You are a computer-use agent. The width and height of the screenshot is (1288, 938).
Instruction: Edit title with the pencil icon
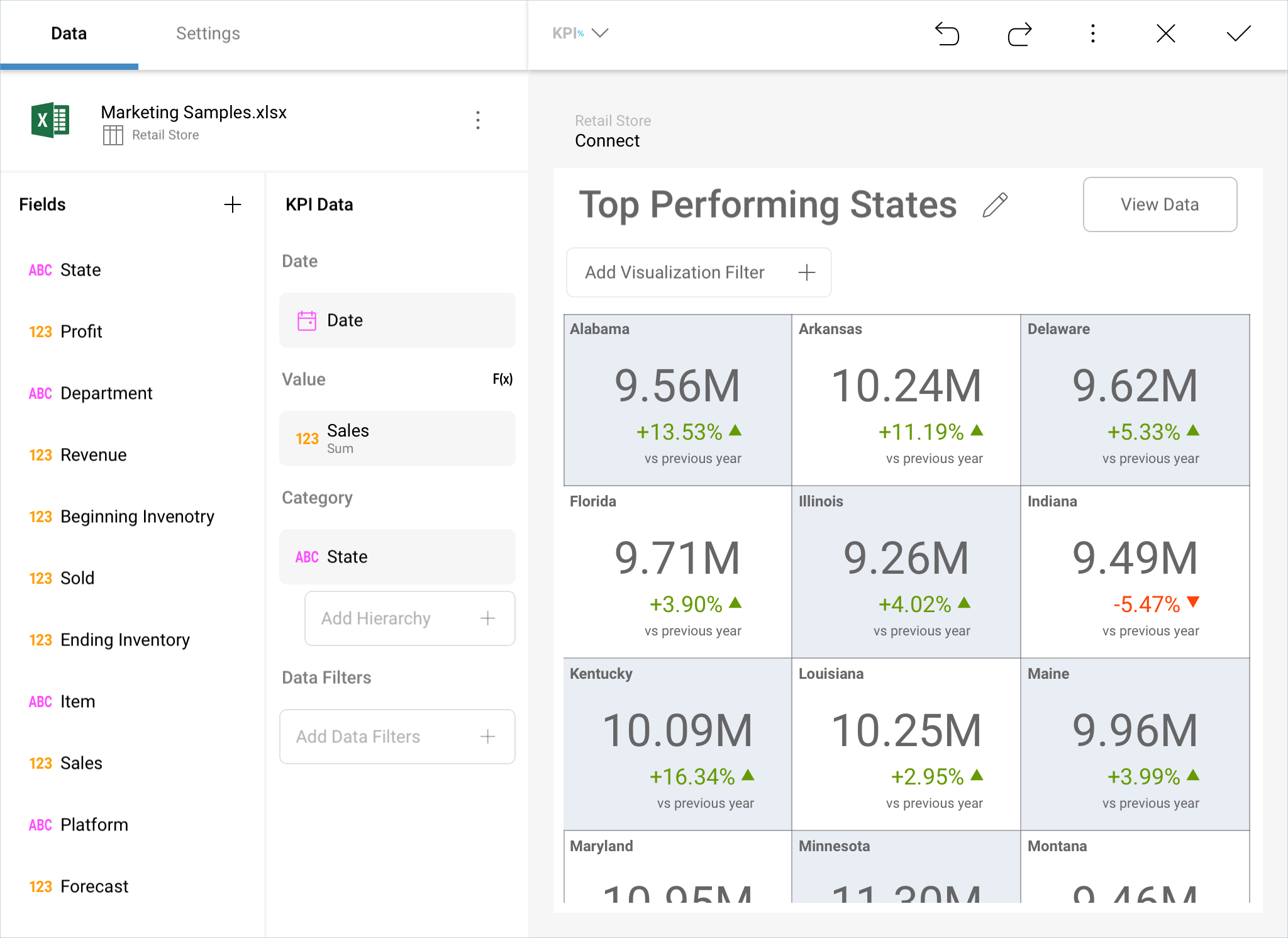pos(995,205)
